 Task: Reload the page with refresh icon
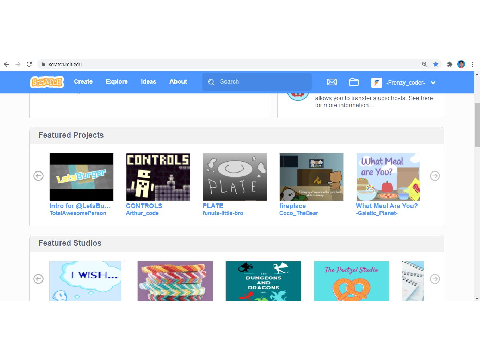point(29,64)
